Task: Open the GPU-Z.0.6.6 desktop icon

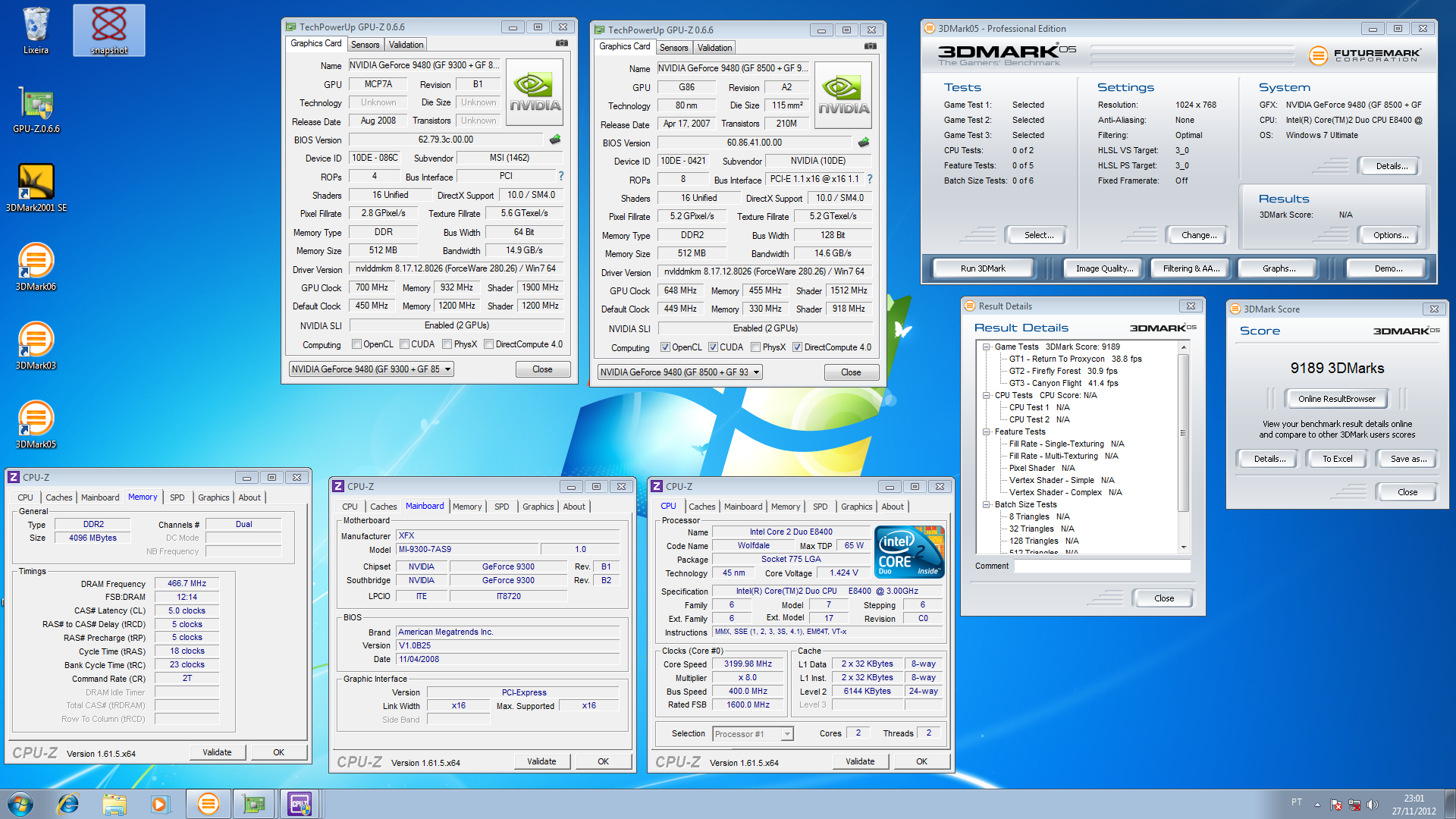Action: pyautogui.click(x=36, y=111)
